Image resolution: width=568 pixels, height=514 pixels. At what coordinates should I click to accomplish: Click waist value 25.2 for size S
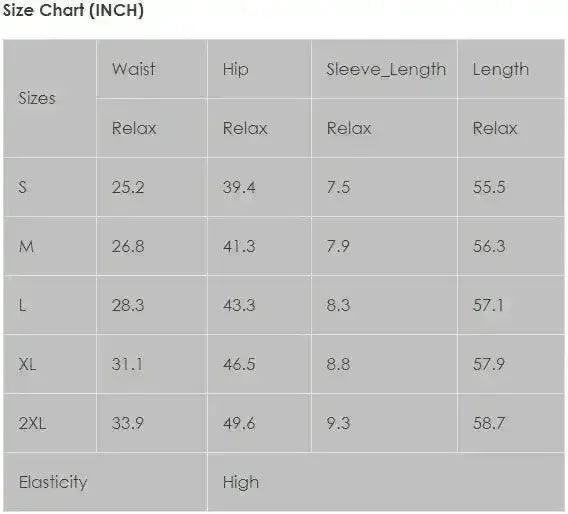pyautogui.click(x=128, y=187)
